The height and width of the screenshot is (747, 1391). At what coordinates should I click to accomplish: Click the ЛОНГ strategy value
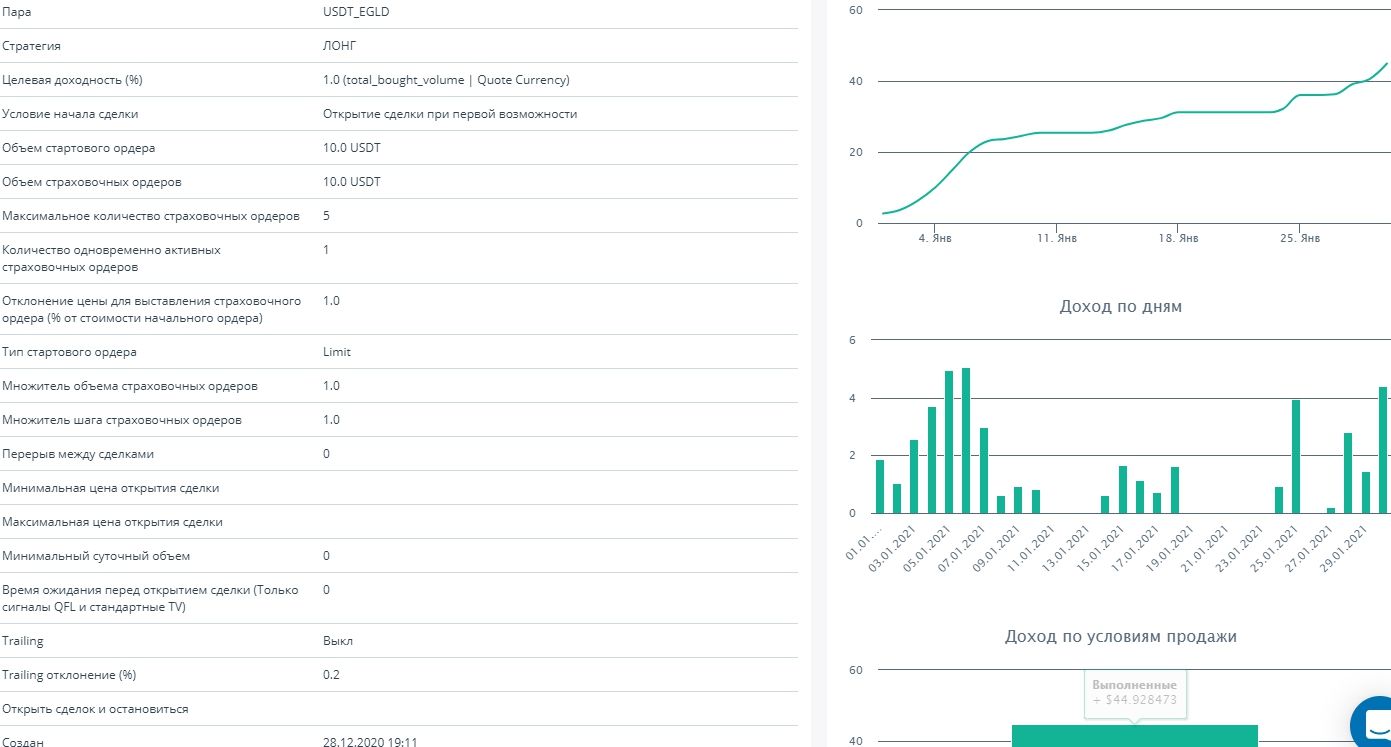pyautogui.click(x=339, y=46)
